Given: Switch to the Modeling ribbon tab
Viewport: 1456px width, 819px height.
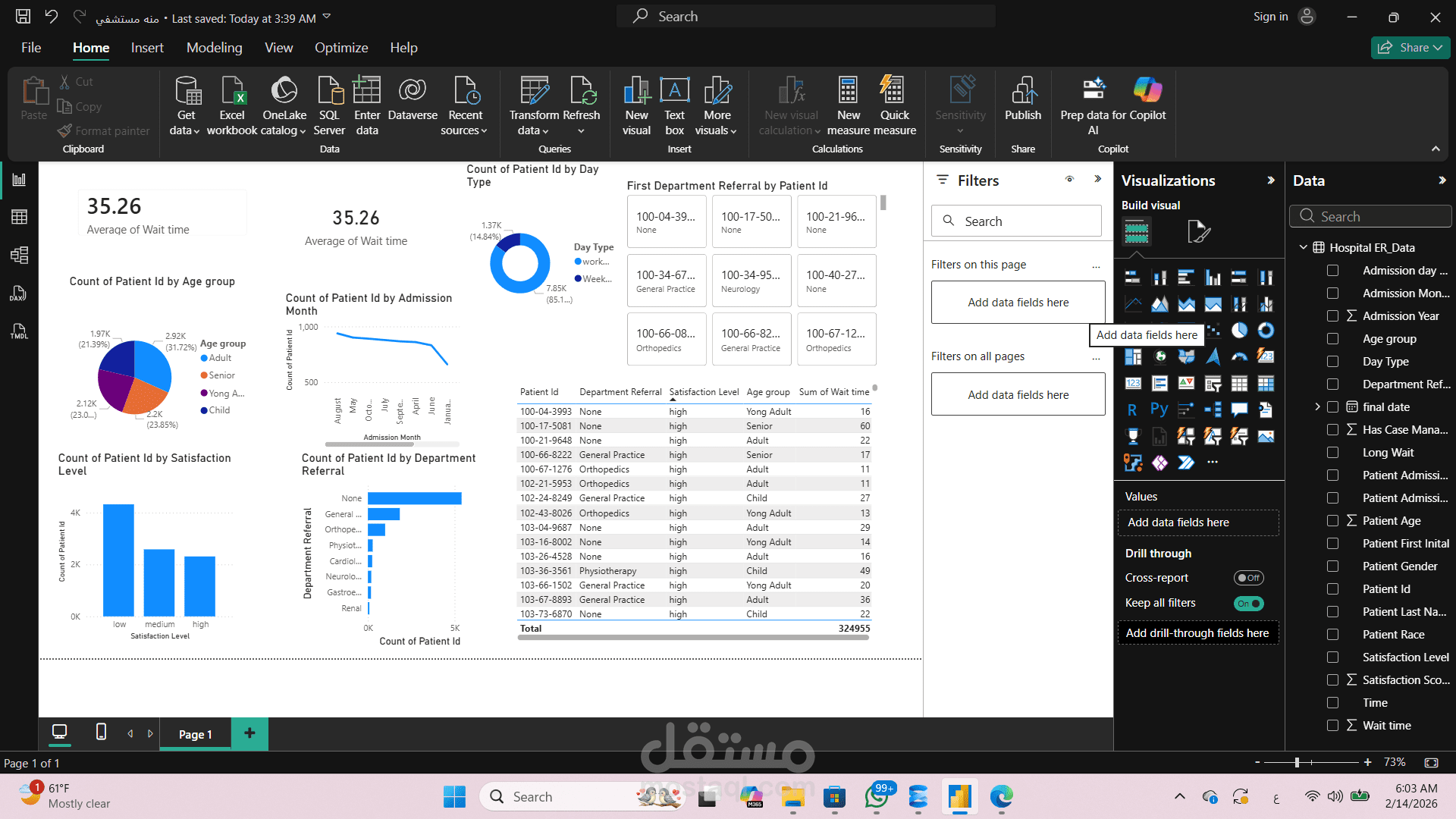Looking at the screenshot, I should (215, 48).
